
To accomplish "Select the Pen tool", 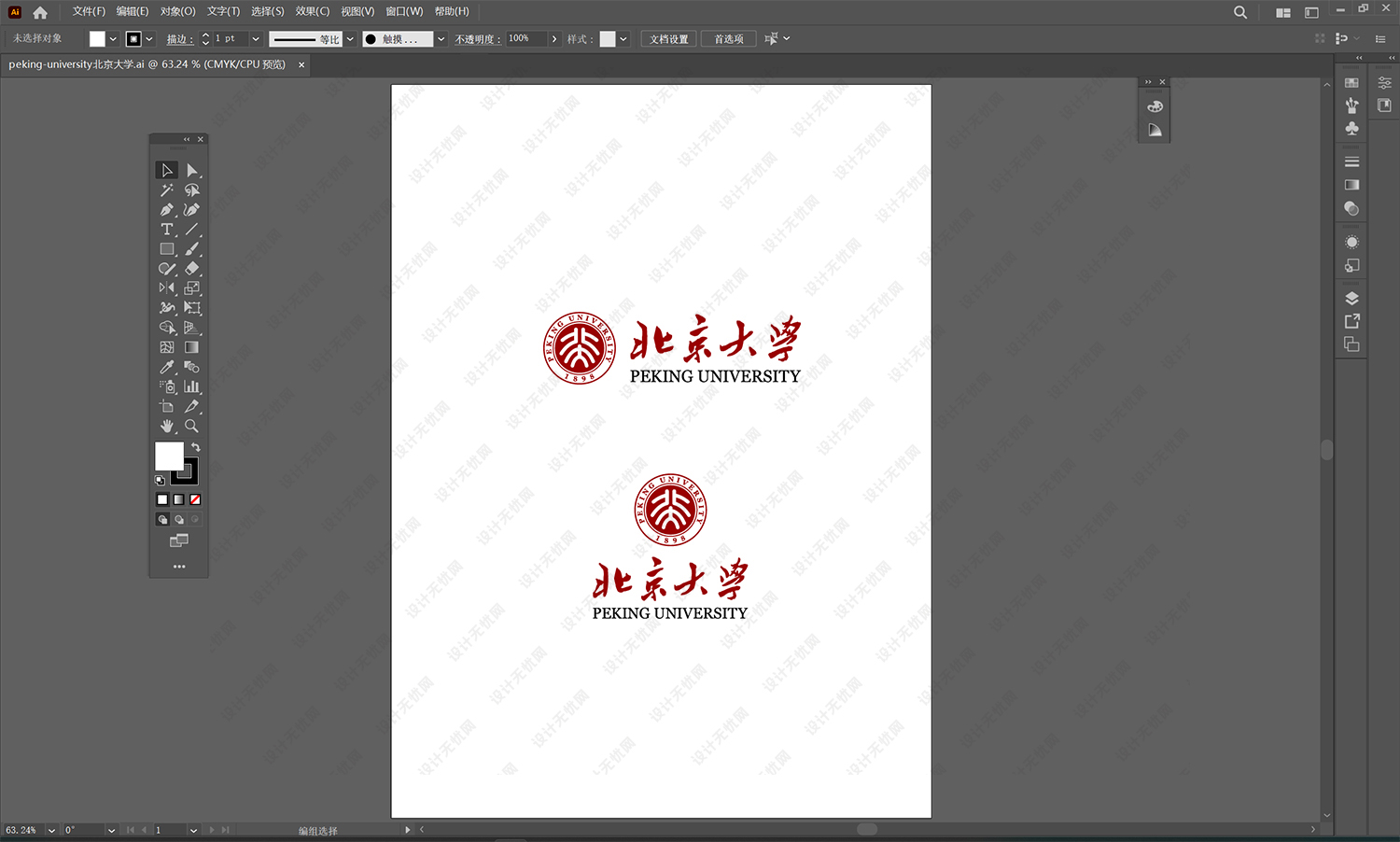I will pyautogui.click(x=167, y=209).
